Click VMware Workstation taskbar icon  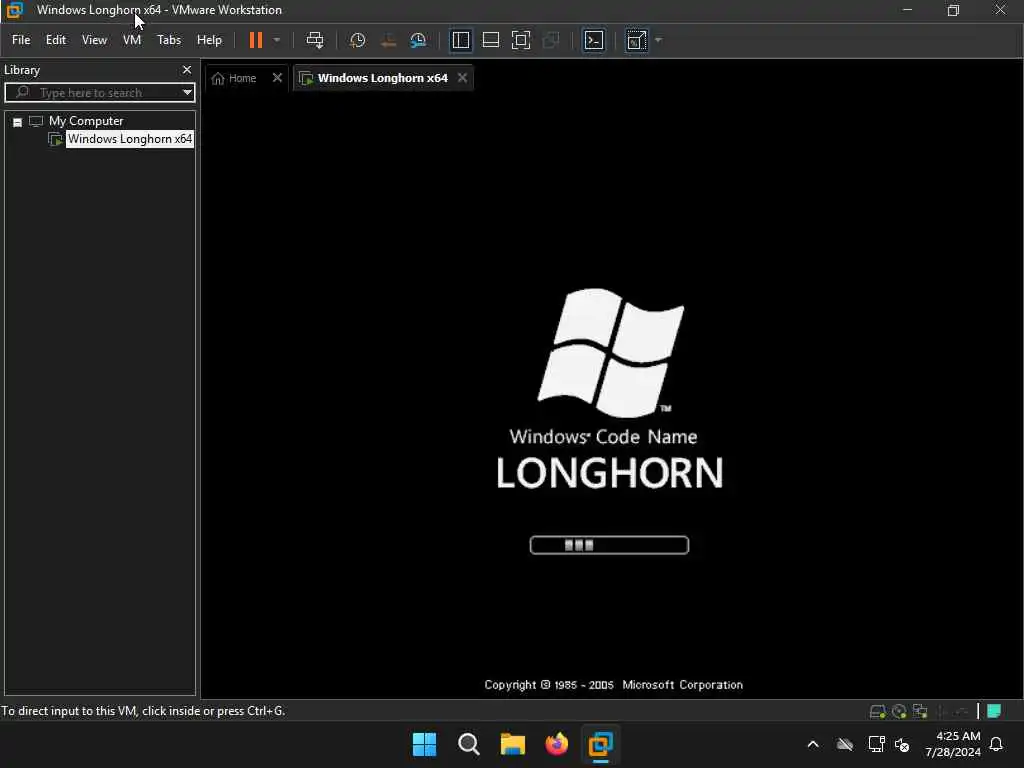pos(600,744)
